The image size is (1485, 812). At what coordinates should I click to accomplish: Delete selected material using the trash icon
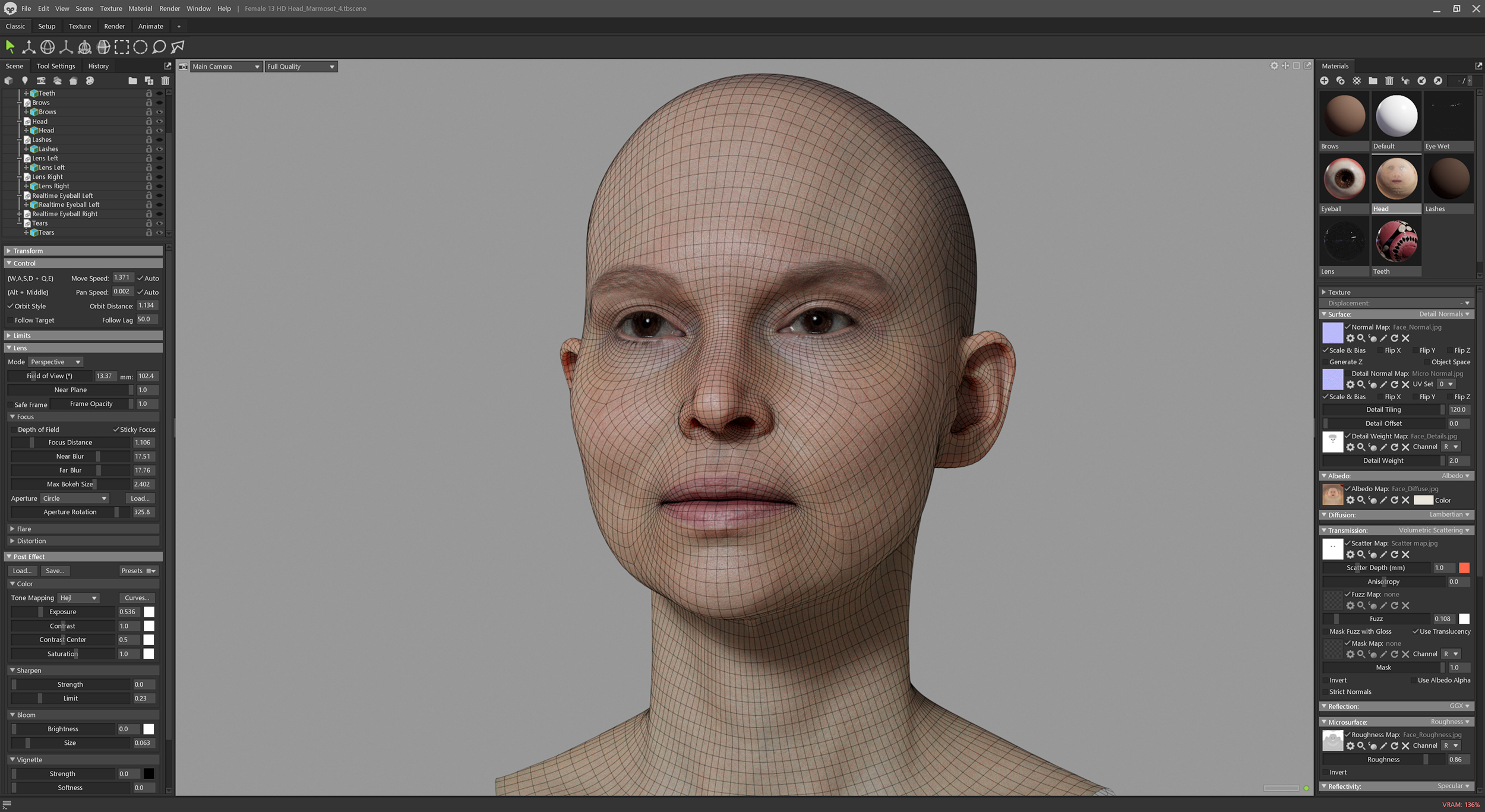[x=1389, y=80]
